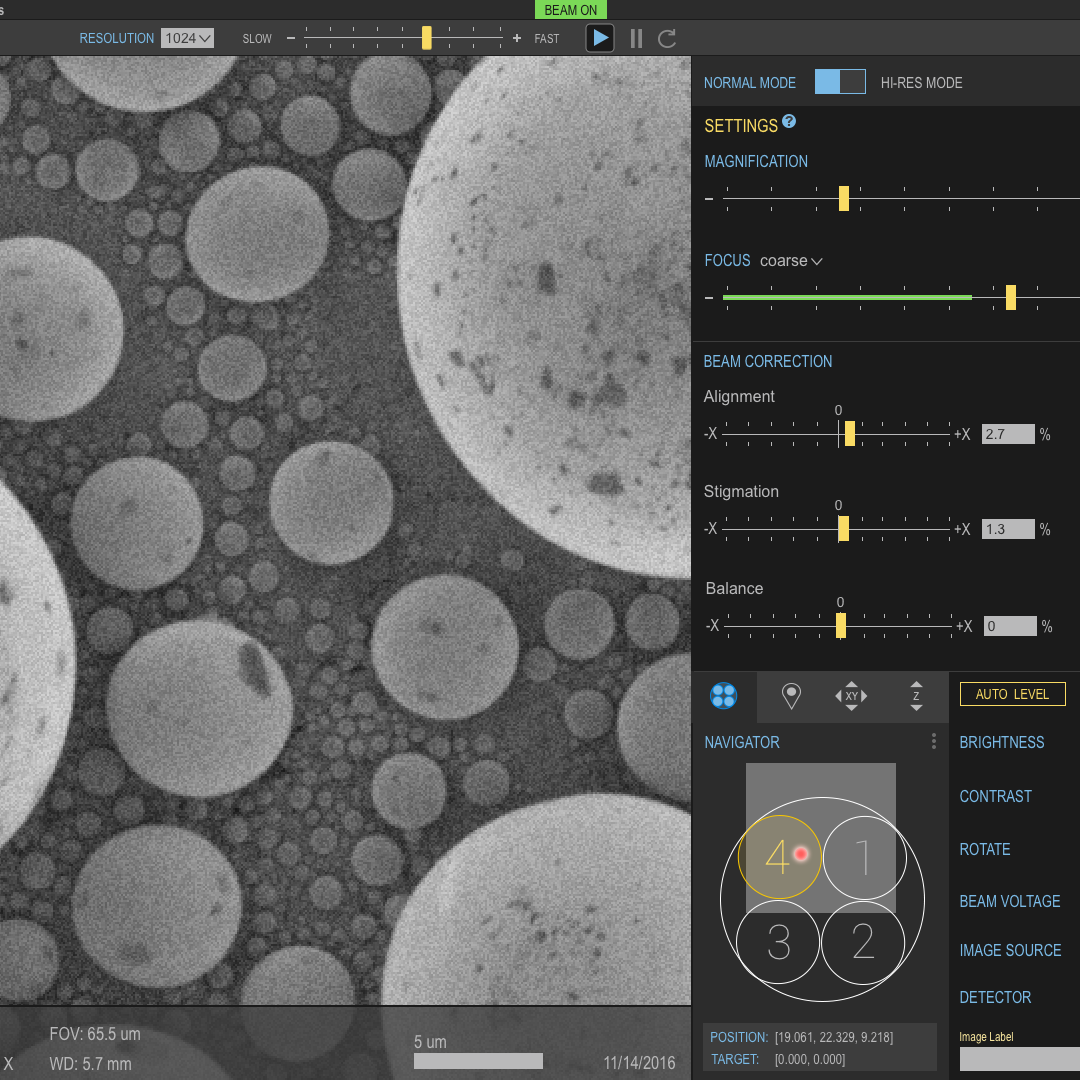Click the Auto Level button
The width and height of the screenshot is (1080, 1080).
[1012, 694]
